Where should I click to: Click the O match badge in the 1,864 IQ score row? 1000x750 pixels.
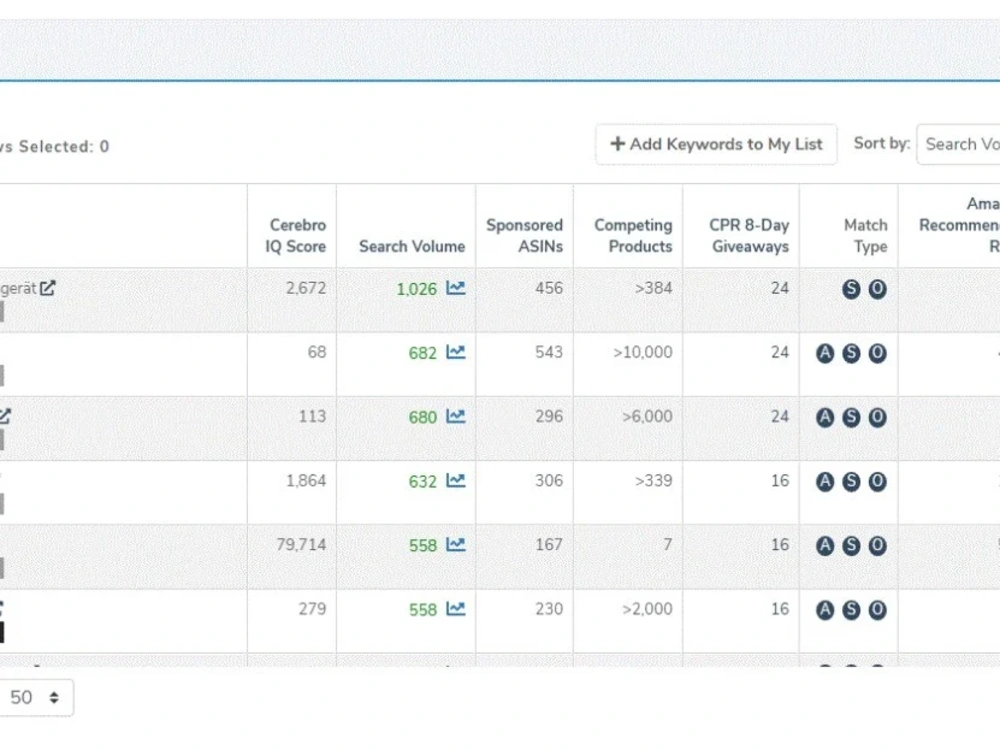[x=877, y=481]
